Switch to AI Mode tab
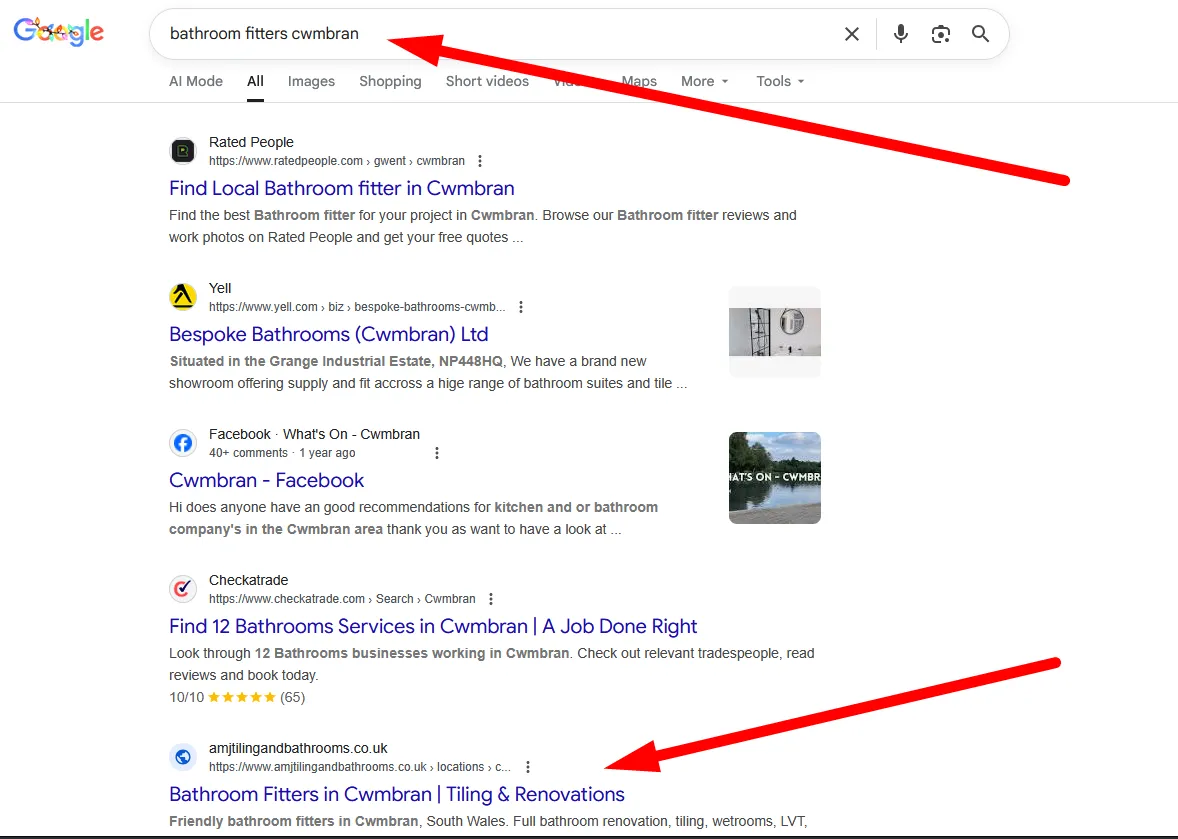The height and width of the screenshot is (839, 1178). pyautogui.click(x=195, y=81)
